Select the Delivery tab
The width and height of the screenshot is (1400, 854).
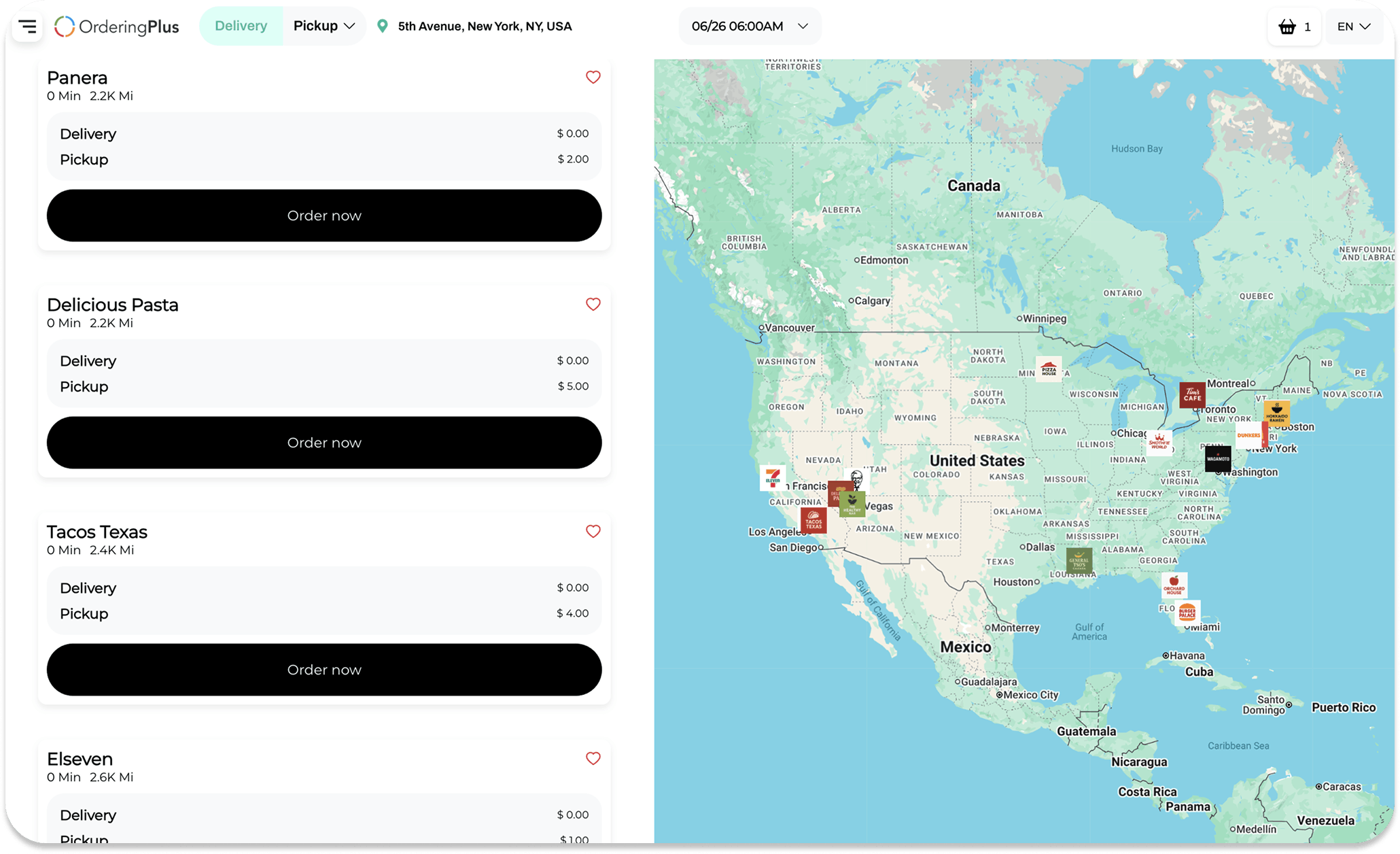(x=241, y=26)
